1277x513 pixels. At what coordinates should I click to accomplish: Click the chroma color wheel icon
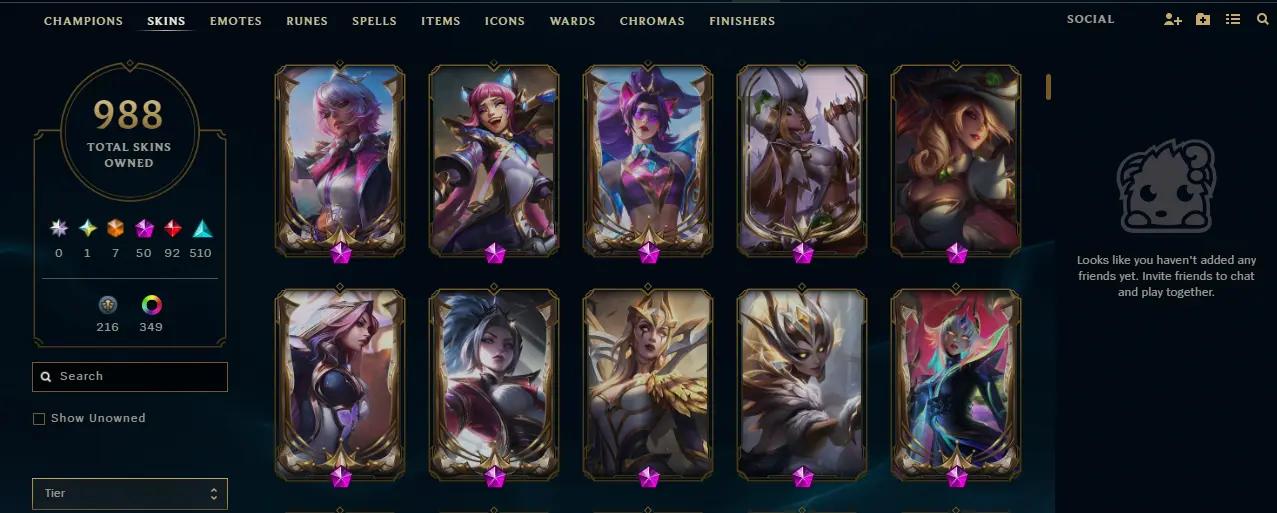pos(152,305)
